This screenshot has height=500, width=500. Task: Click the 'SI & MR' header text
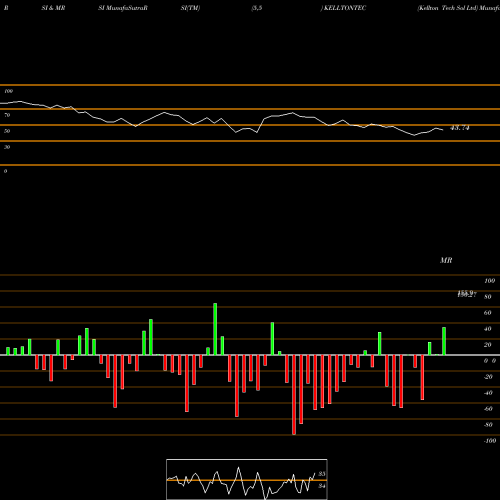(53, 8)
